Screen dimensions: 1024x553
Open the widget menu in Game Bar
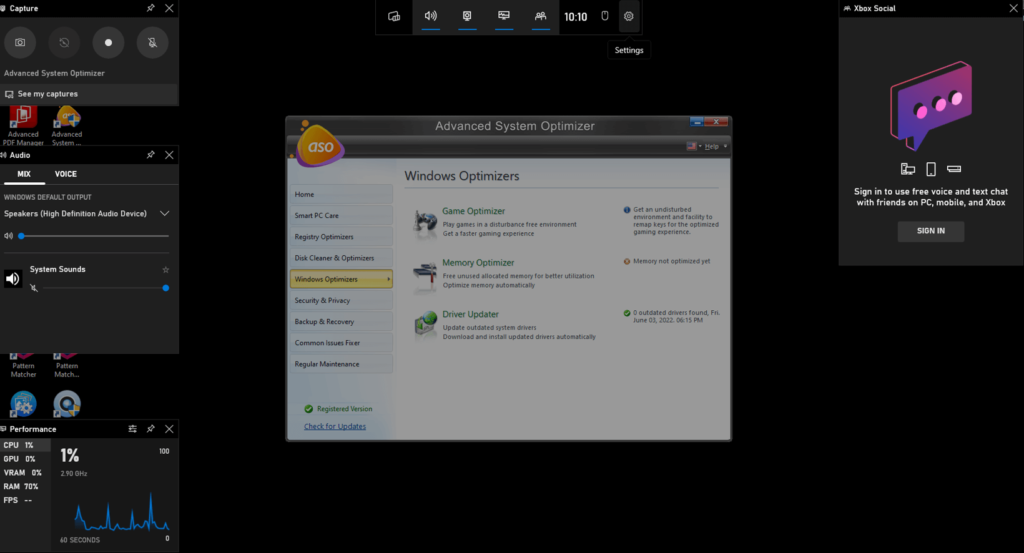(394, 16)
